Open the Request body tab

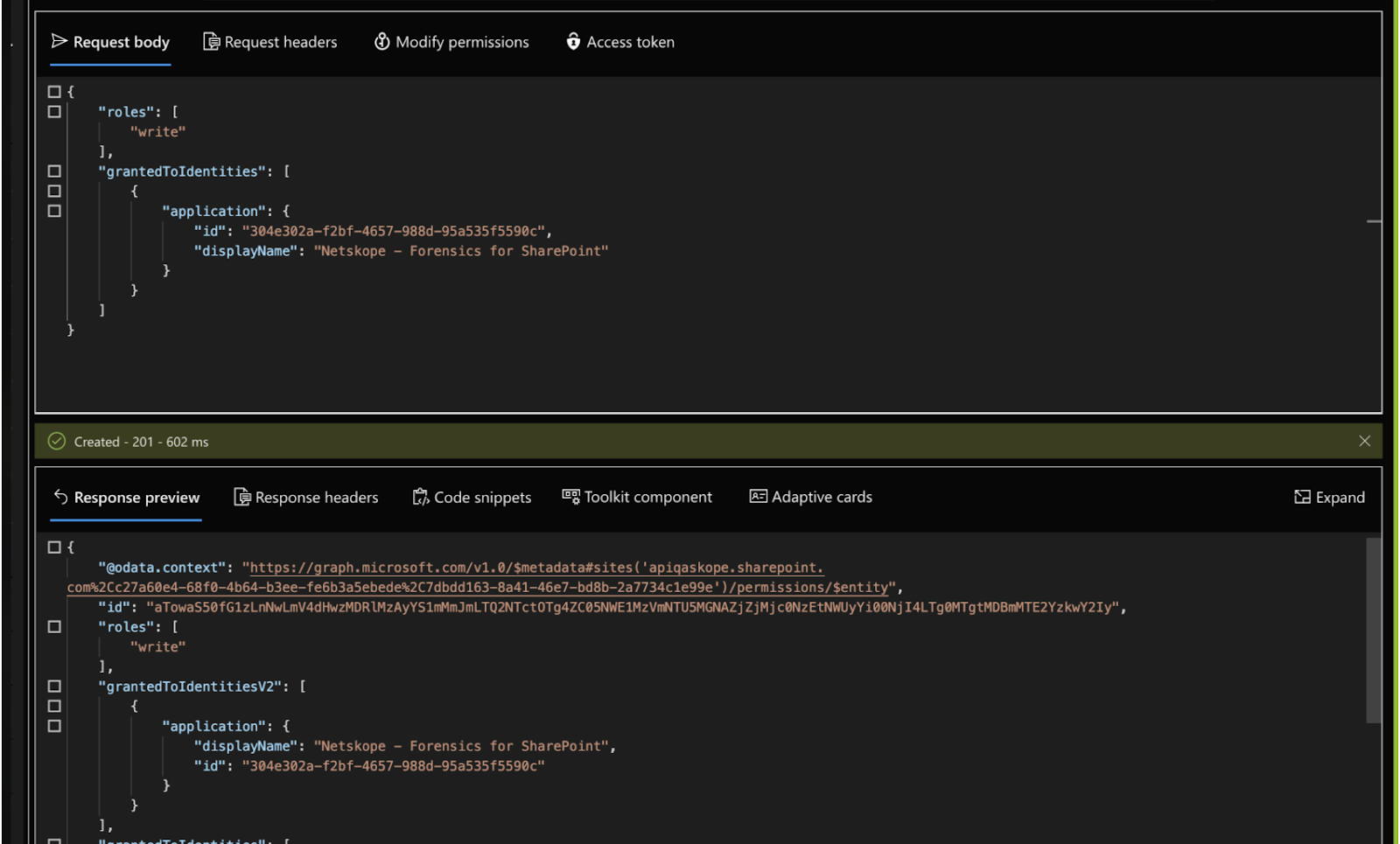pos(110,42)
